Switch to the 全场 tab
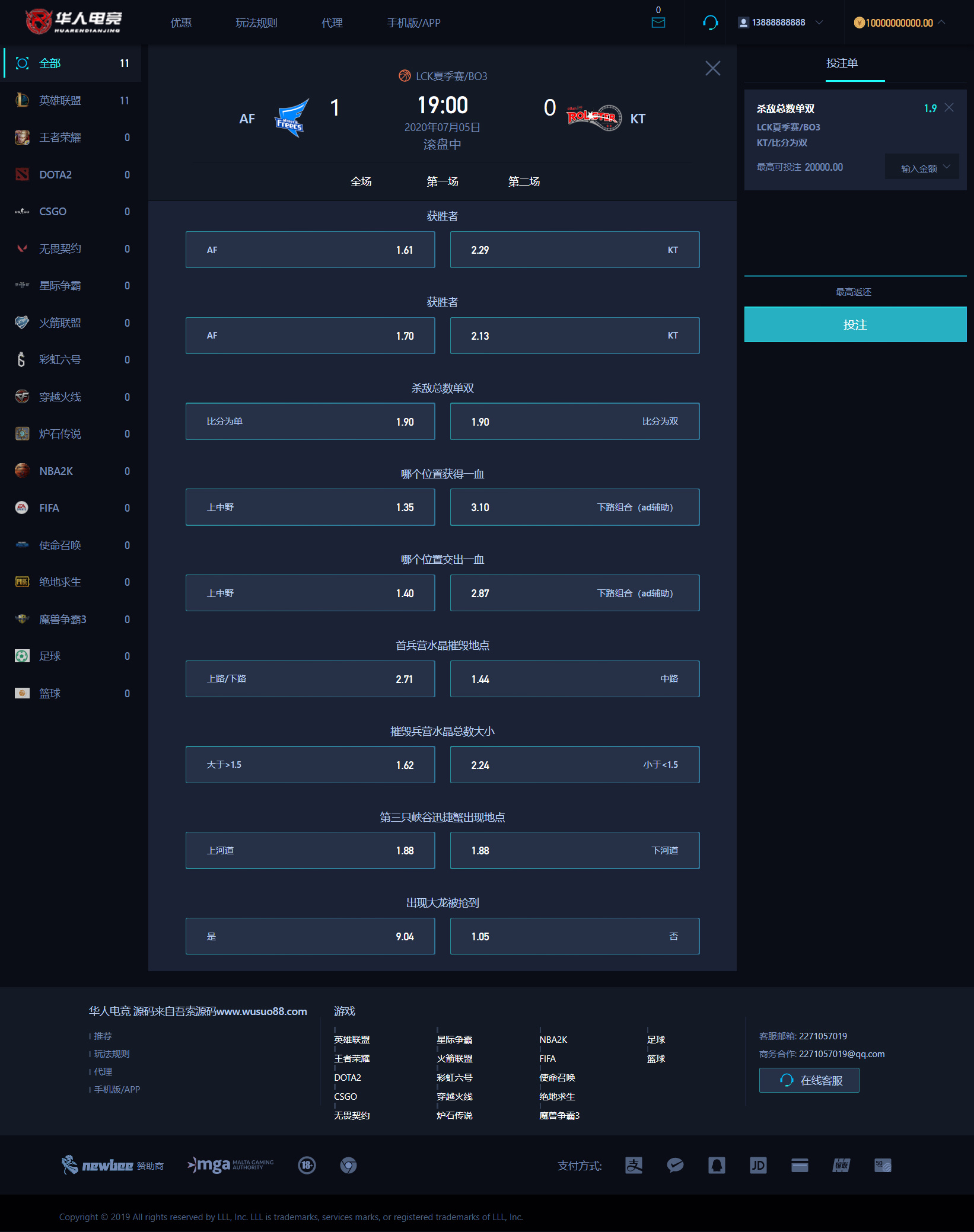 click(361, 181)
